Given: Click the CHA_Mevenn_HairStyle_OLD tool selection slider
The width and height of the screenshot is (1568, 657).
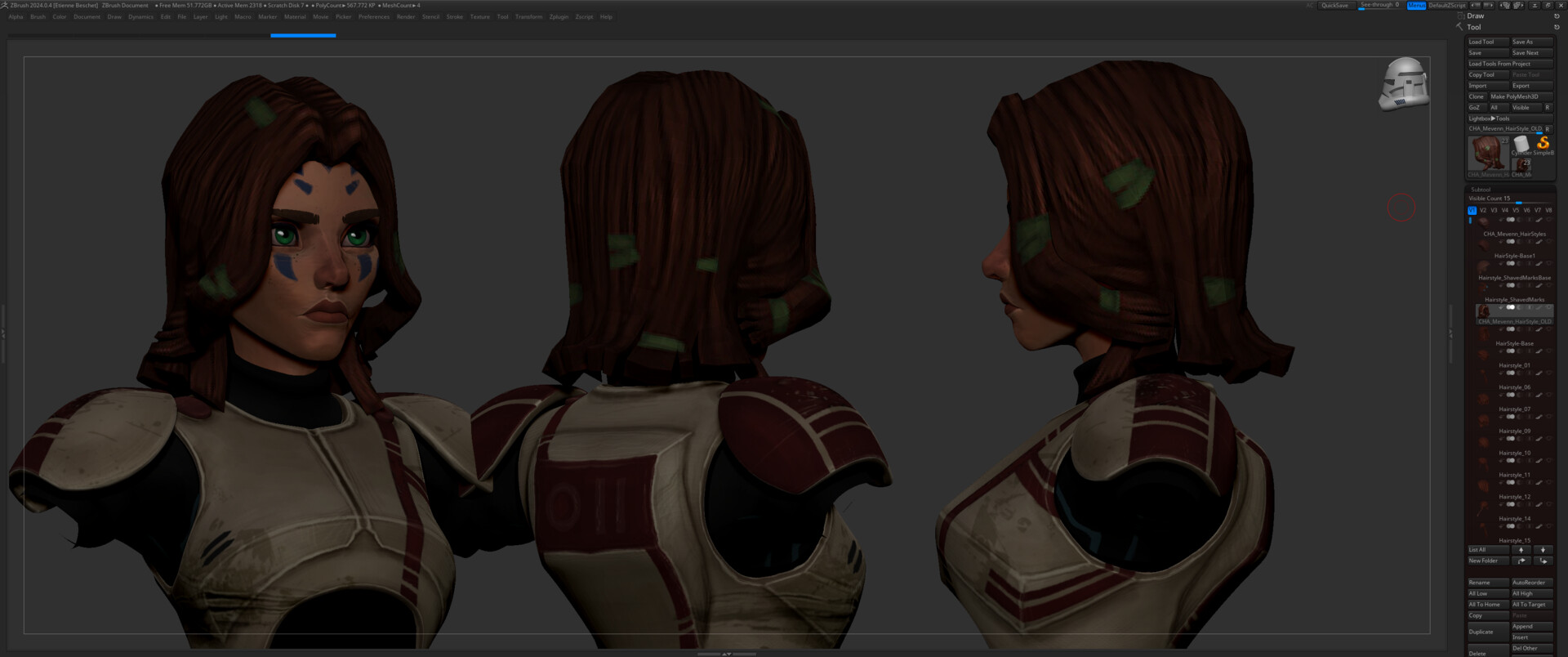Looking at the screenshot, I should 1505,129.
